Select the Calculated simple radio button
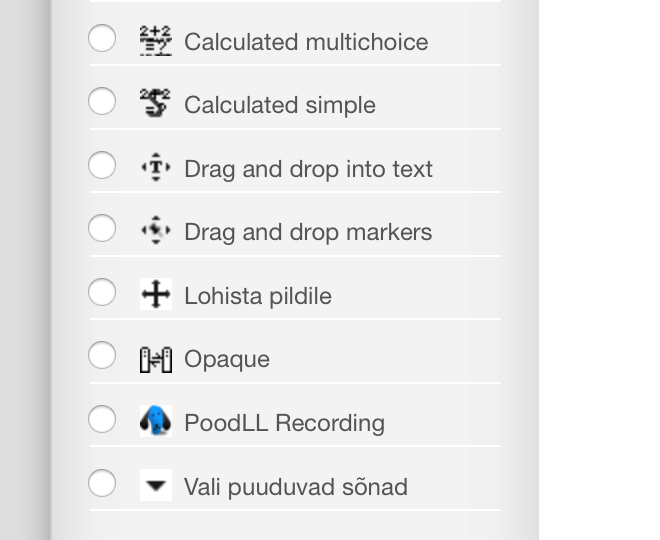The height and width of the screenshot is (540, 660). (102, 101)
